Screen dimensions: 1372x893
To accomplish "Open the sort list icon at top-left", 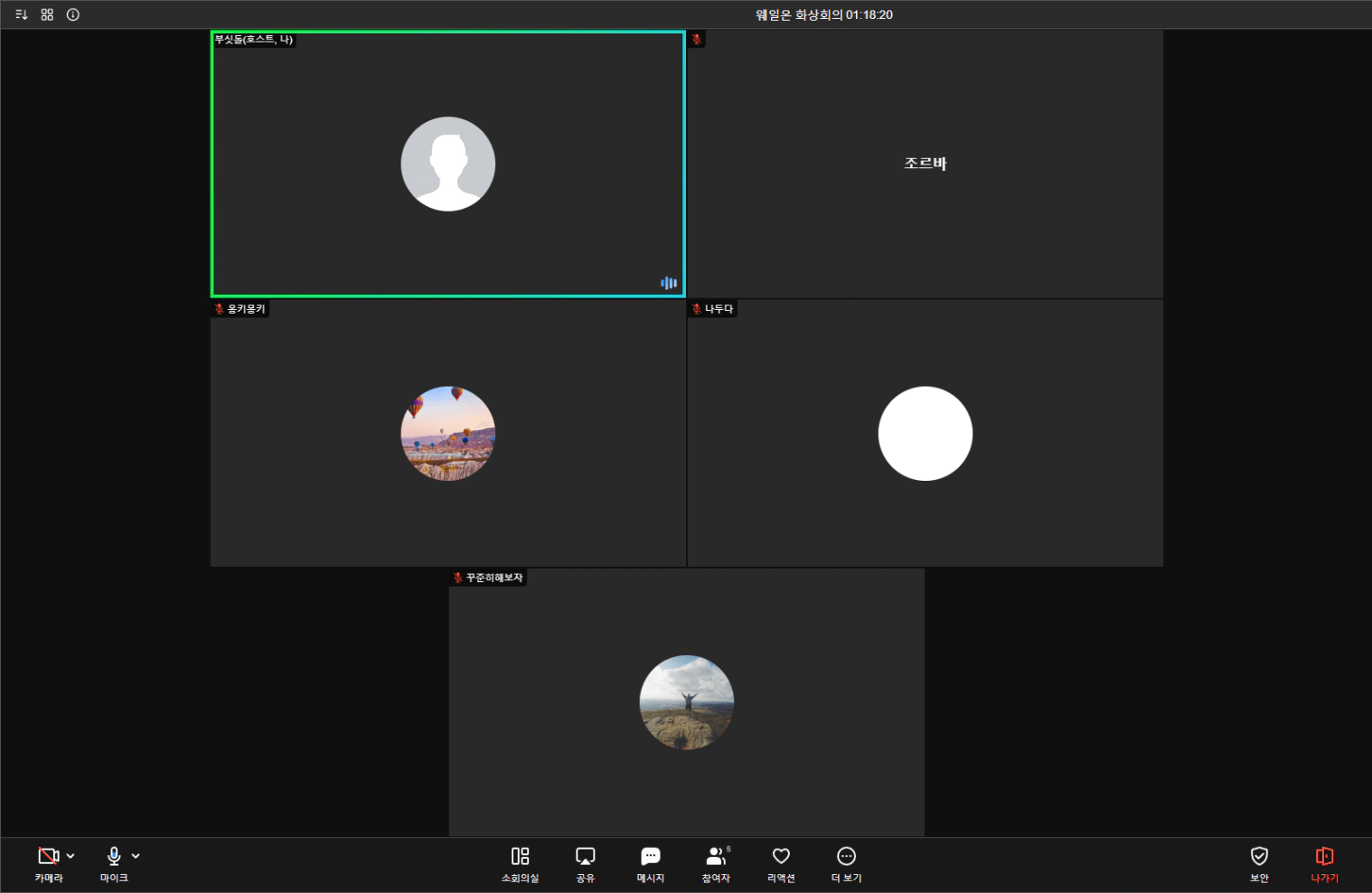I will tap(22, 14).
